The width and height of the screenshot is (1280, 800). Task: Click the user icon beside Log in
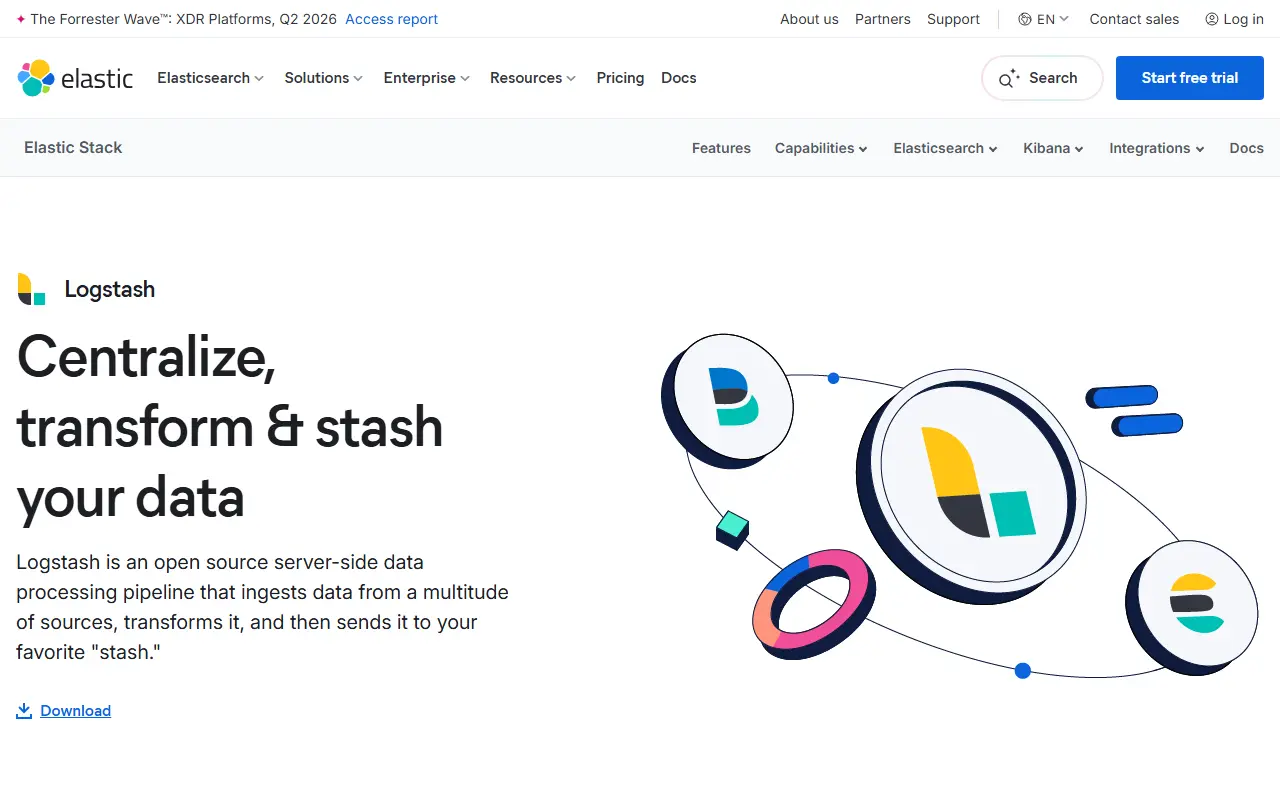(1212, 19)
